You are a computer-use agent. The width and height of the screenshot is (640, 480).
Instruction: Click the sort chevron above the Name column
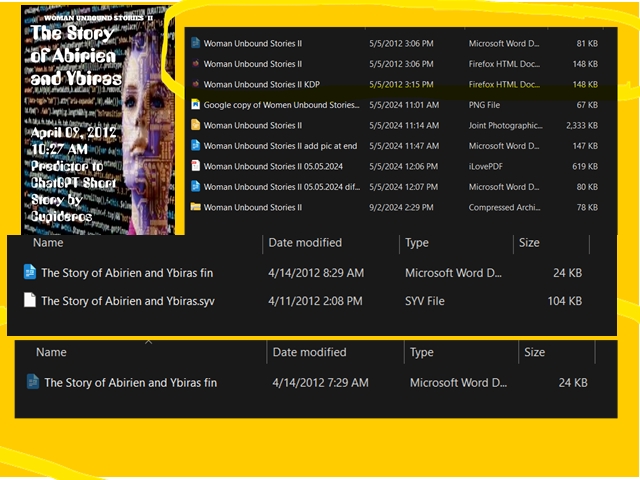click(x=148, y=342)
